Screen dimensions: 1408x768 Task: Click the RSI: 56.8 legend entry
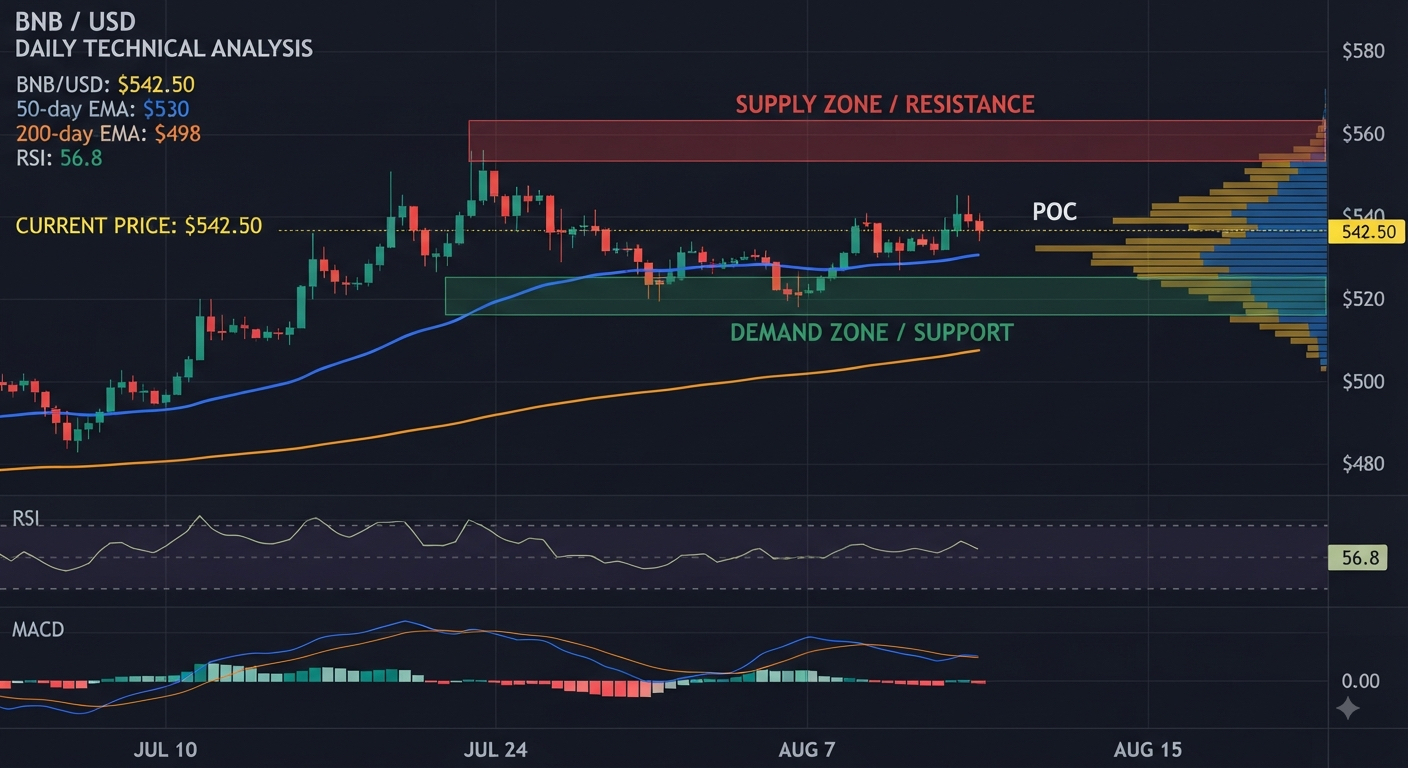[59, 157]
